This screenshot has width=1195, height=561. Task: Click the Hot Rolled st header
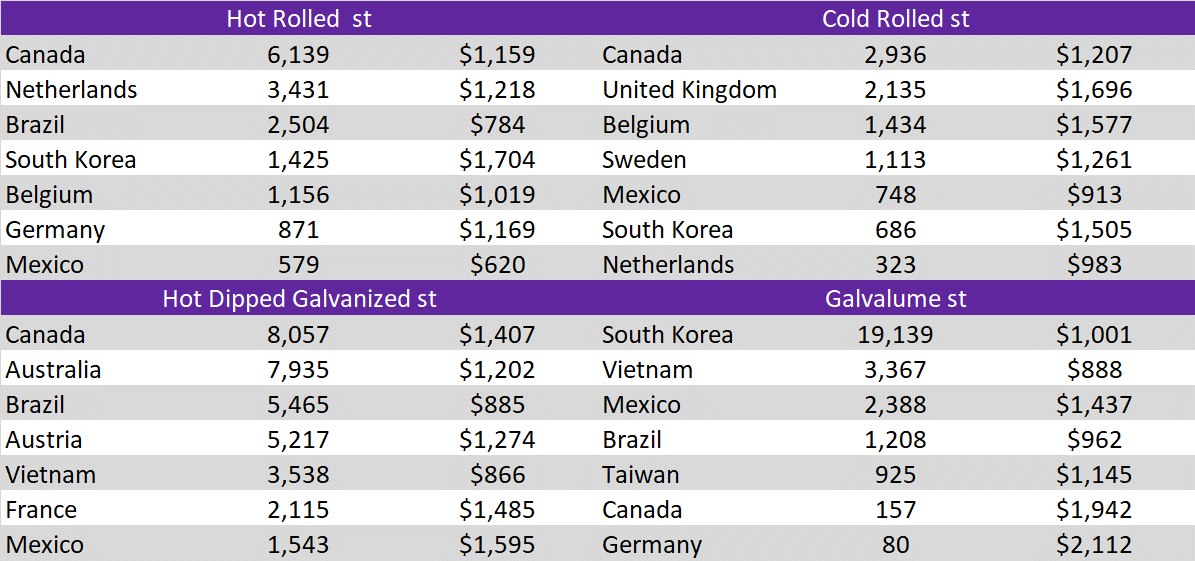tap(299, 19)
